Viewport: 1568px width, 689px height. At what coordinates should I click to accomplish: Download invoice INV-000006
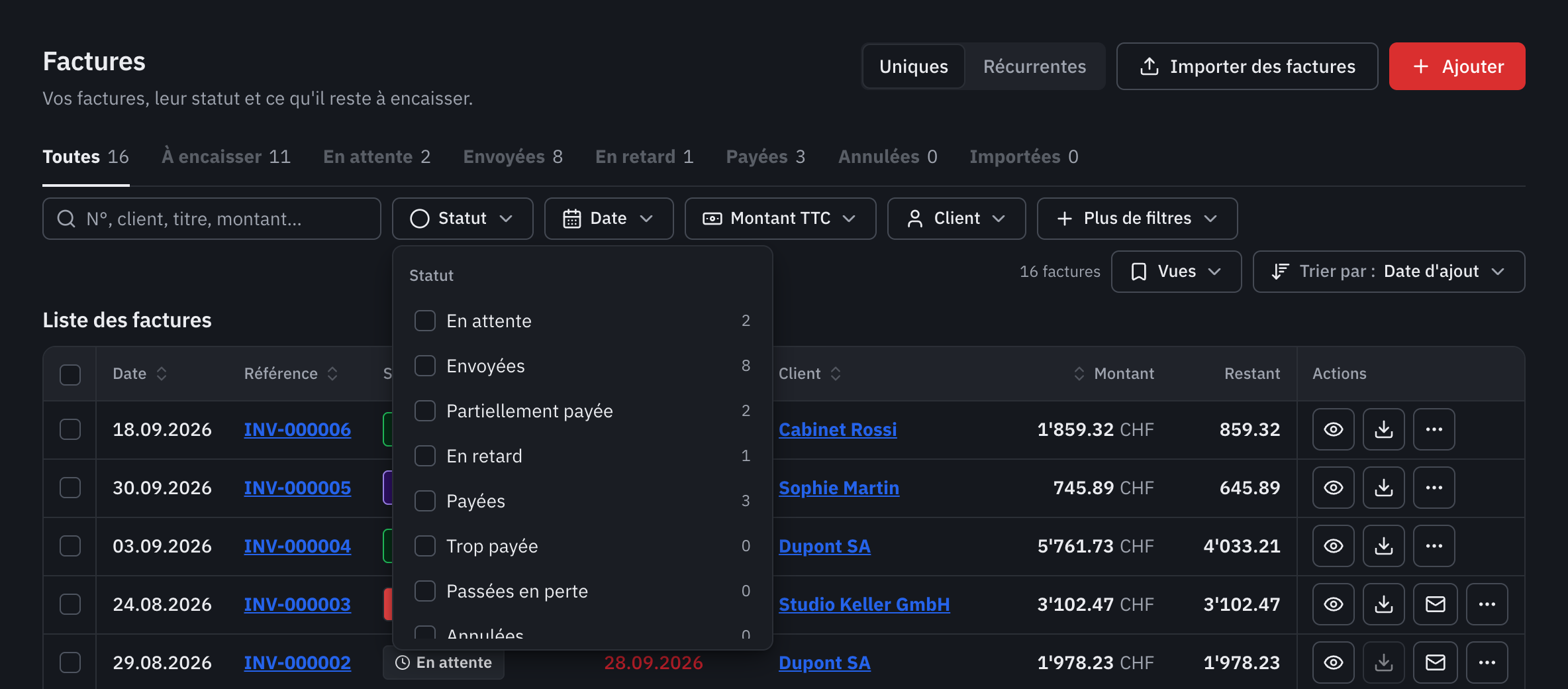coord(1383,429)
